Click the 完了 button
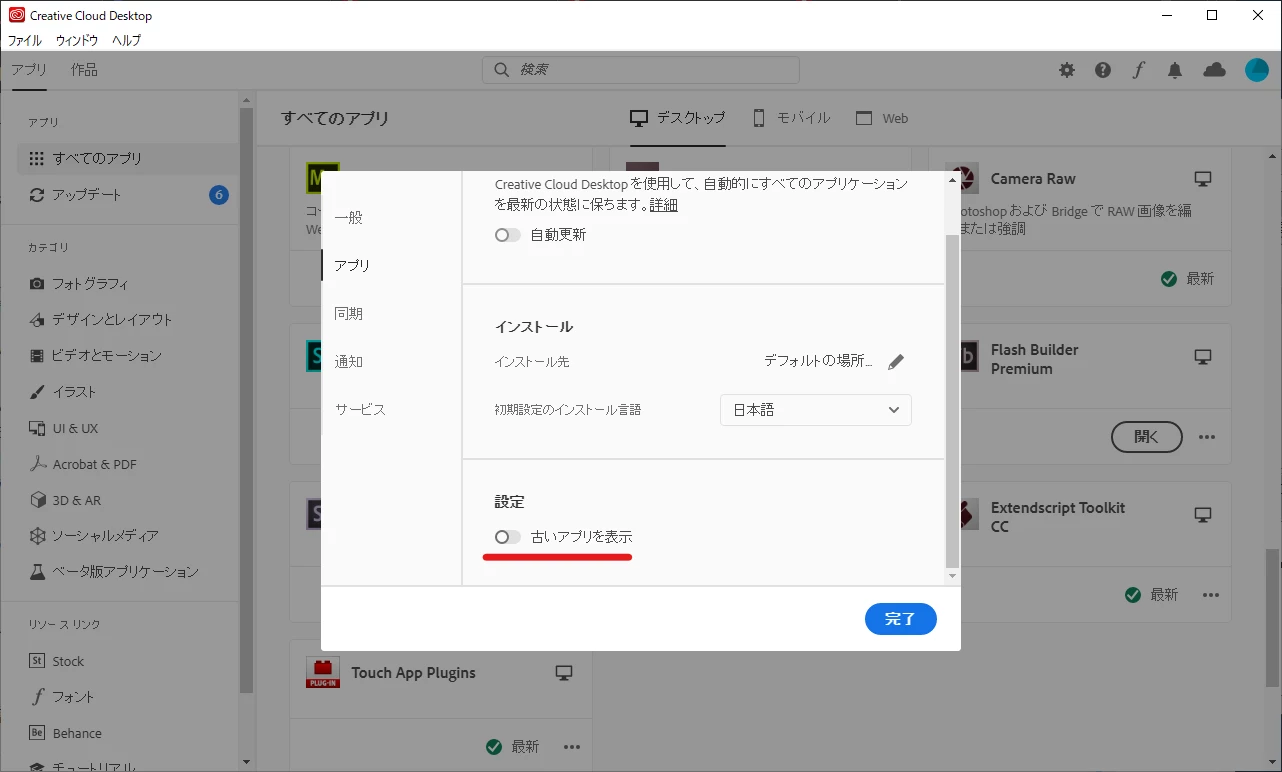The width and height of the screenshot is (1282, 772). click(901, 619)
